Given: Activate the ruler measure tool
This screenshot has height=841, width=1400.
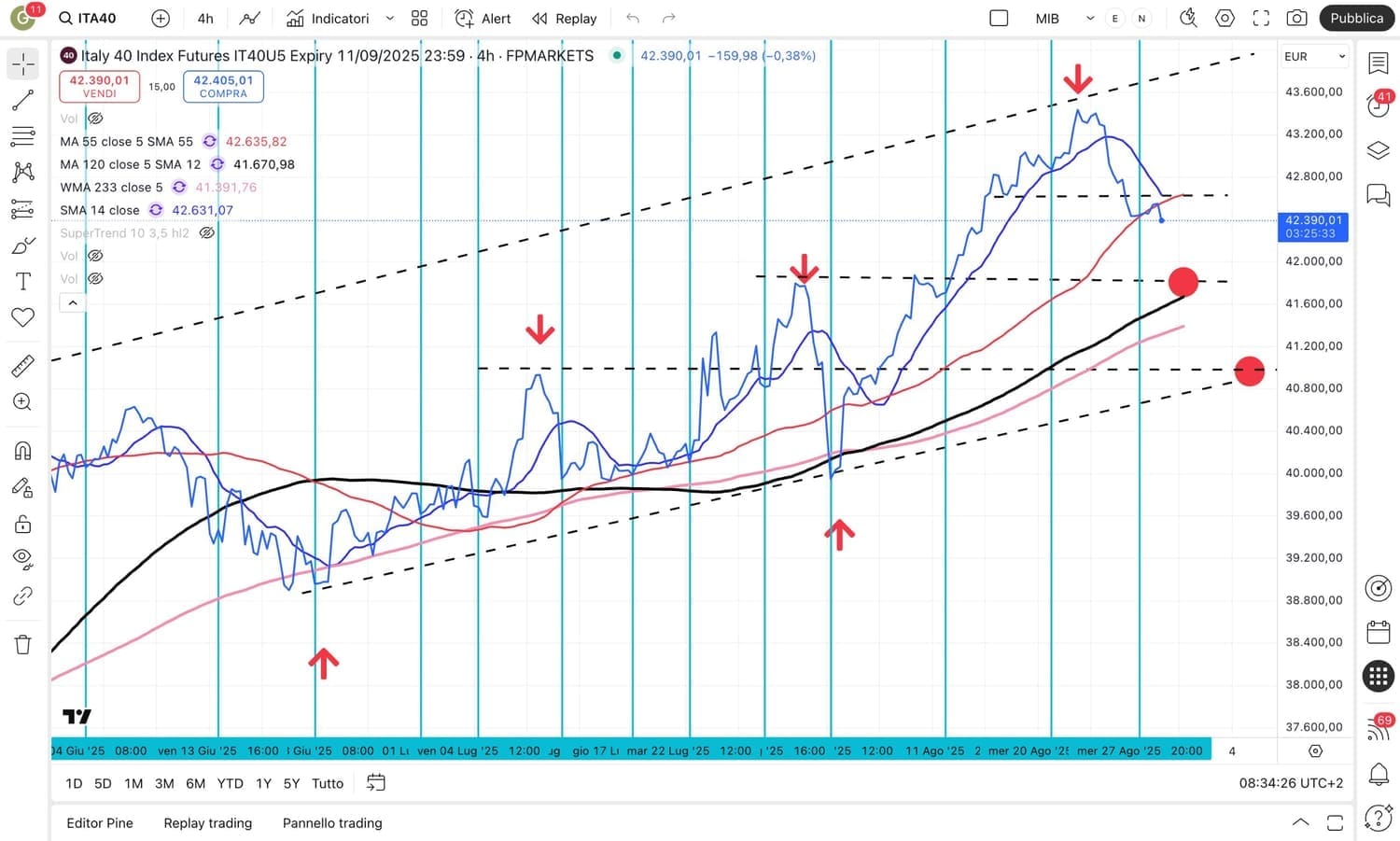Looking at the screenshot, I should click(22, 366).
